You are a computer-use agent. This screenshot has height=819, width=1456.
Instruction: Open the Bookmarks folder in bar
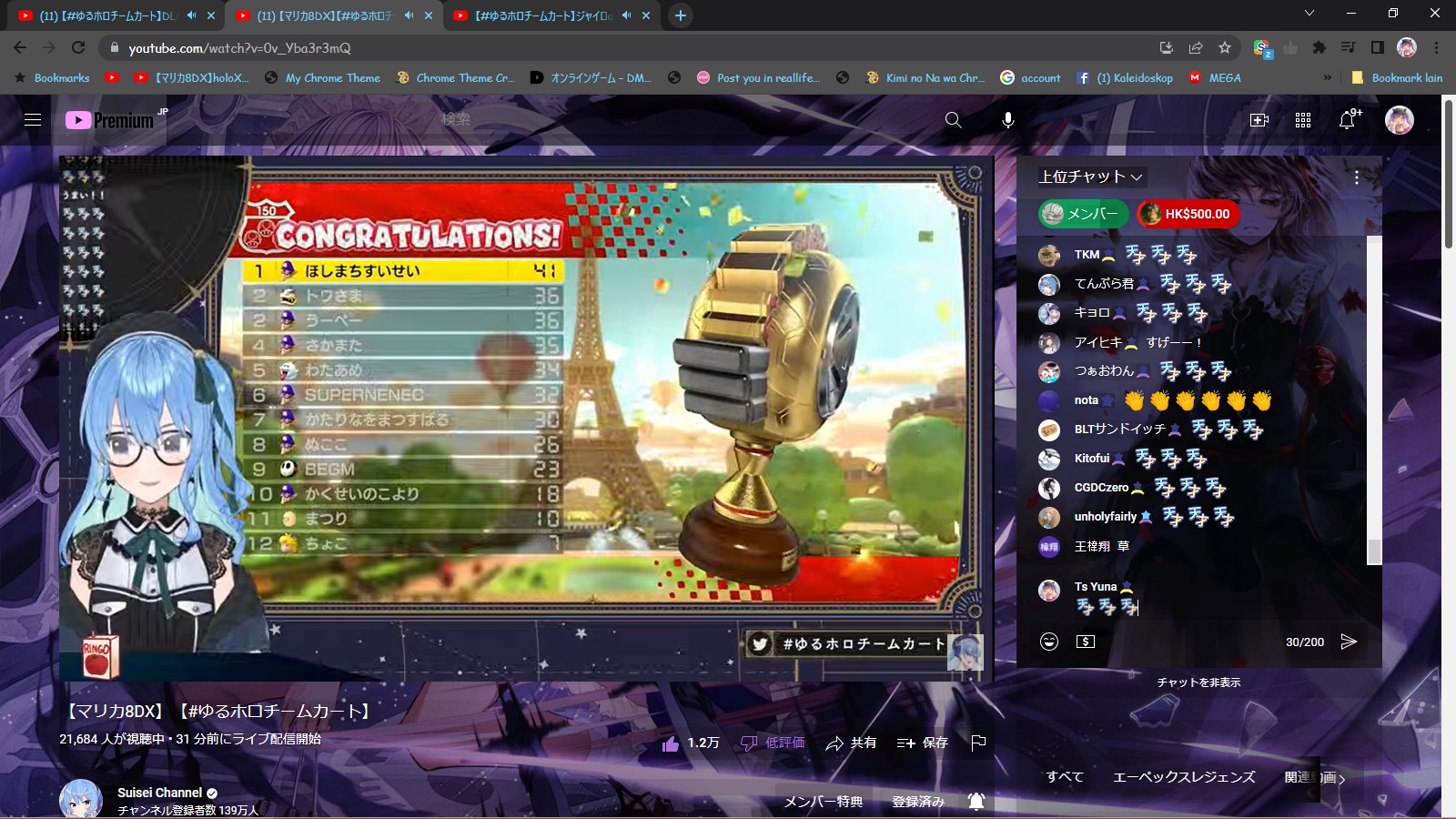(x=52, y=78)
